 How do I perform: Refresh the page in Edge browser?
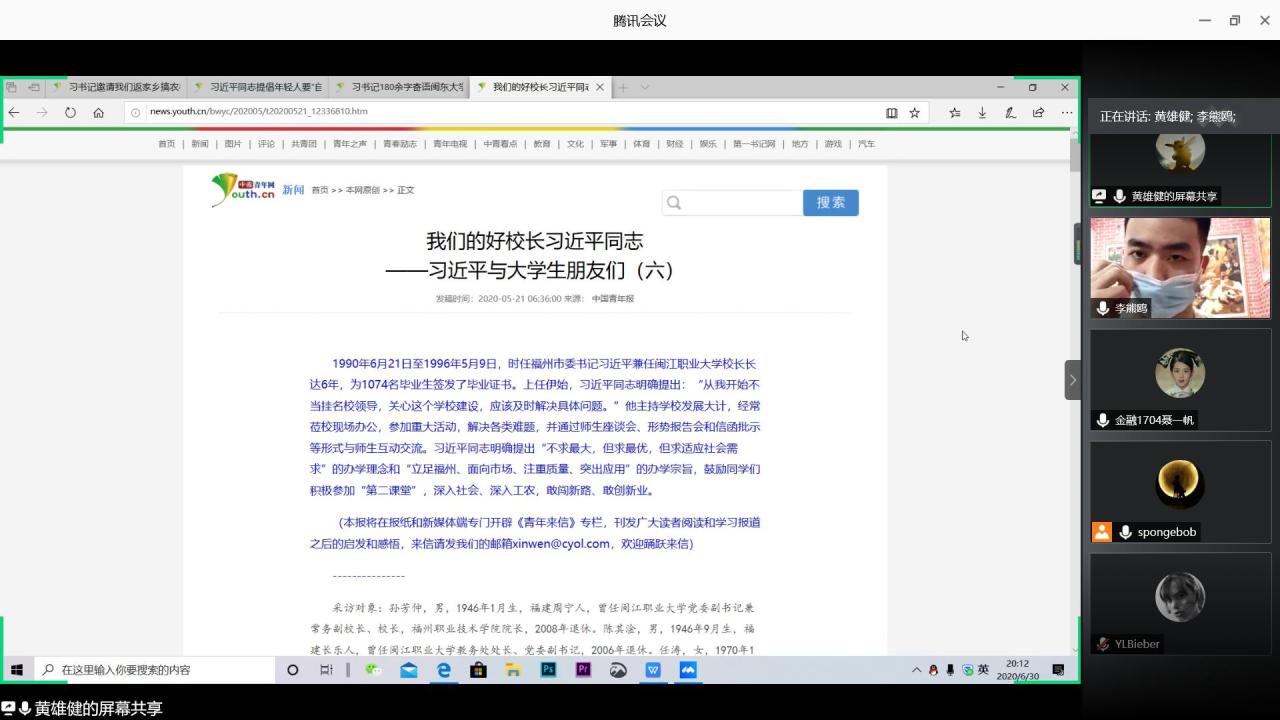(x=70, y=113)
